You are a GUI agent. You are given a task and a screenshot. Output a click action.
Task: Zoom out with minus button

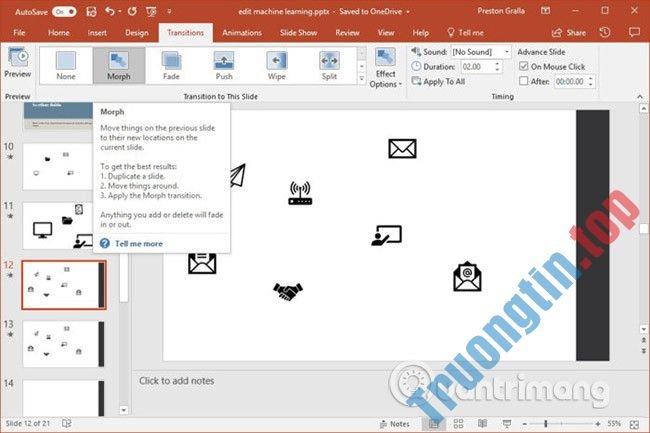tap(524, 424)
